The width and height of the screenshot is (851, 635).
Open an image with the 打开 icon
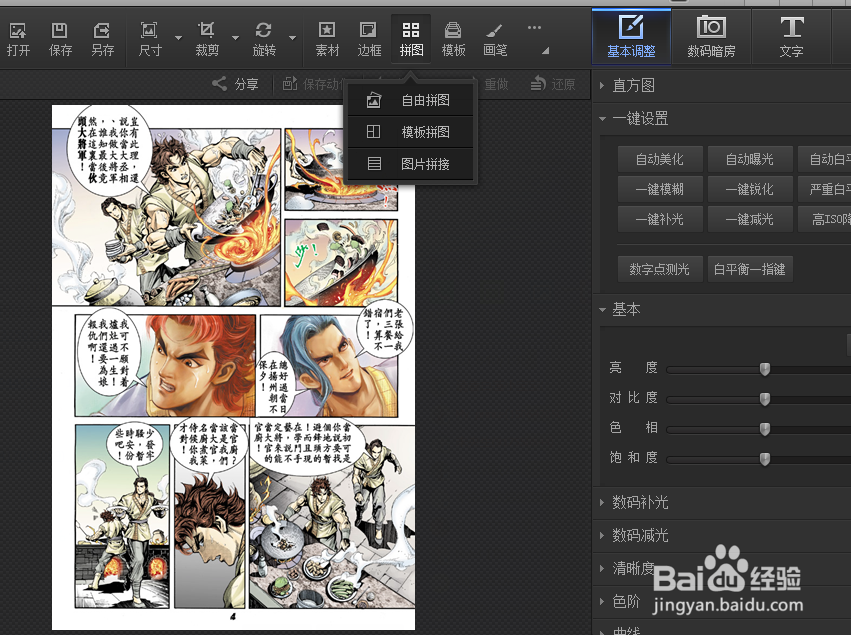click(x=18, y=39)
